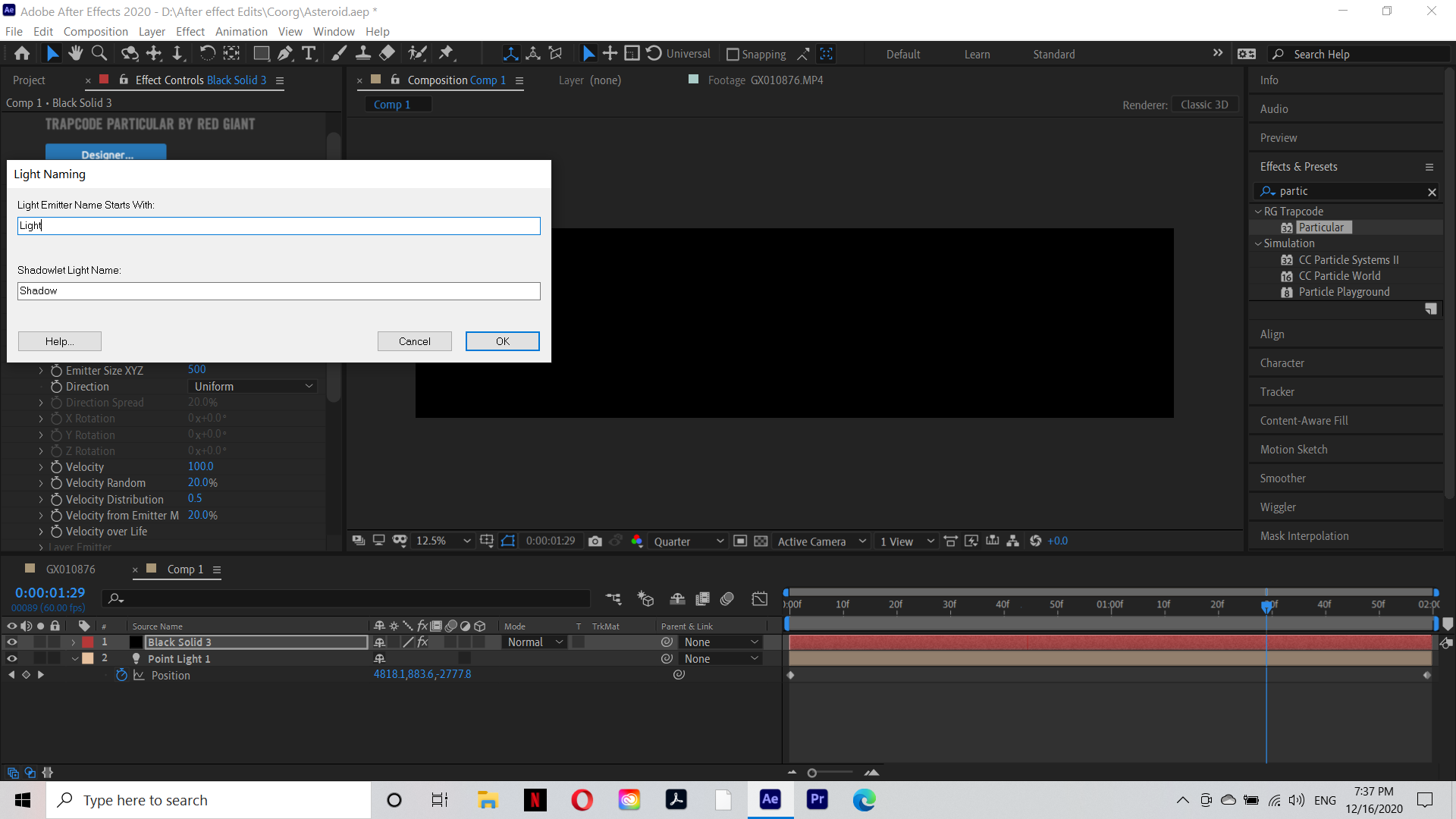Click the Snapping toggle icon in toolbar
This screenshot has width=1456, height=819.
731,53
